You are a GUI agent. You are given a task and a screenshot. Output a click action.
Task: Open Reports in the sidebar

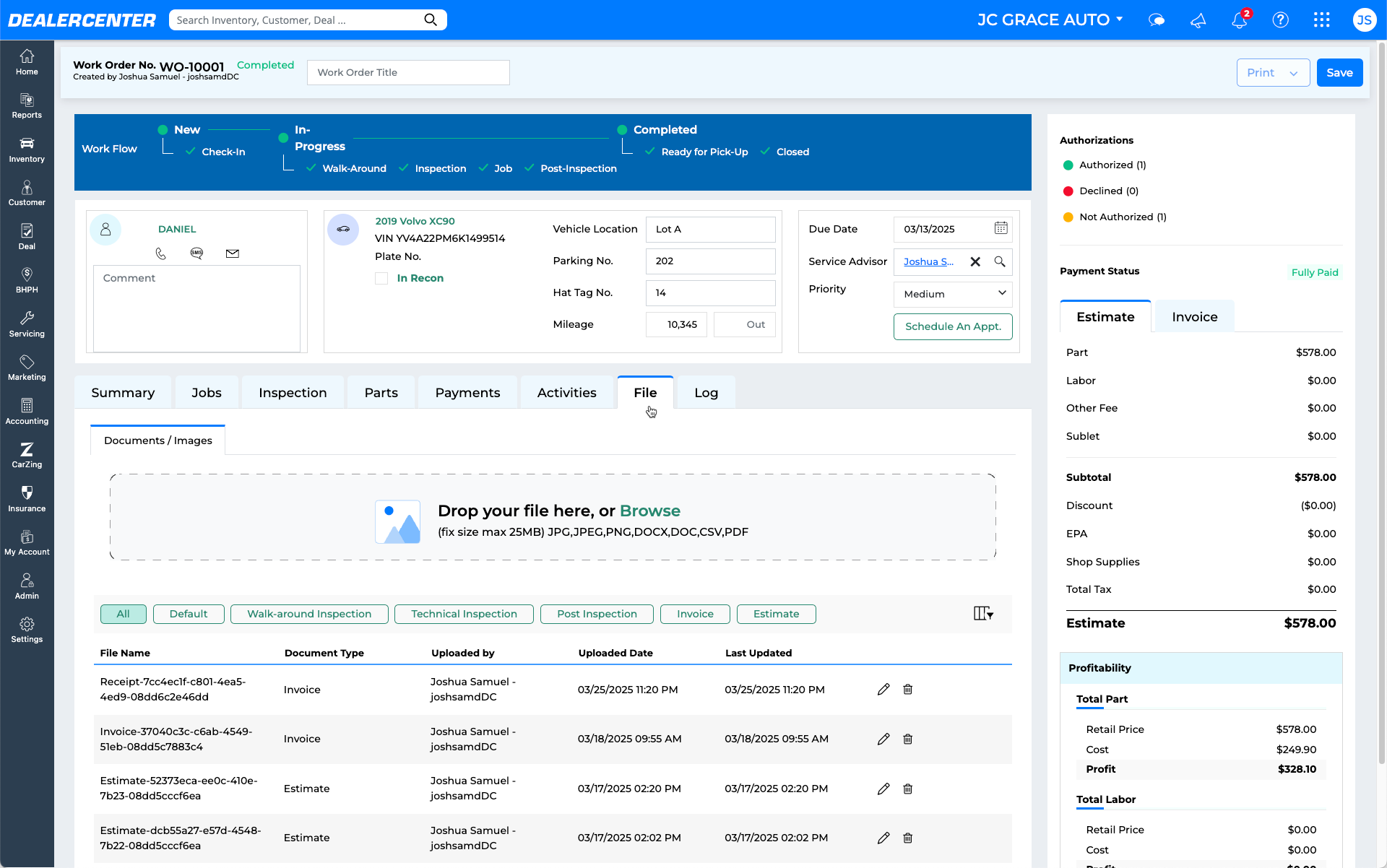[x=27, y=106]
